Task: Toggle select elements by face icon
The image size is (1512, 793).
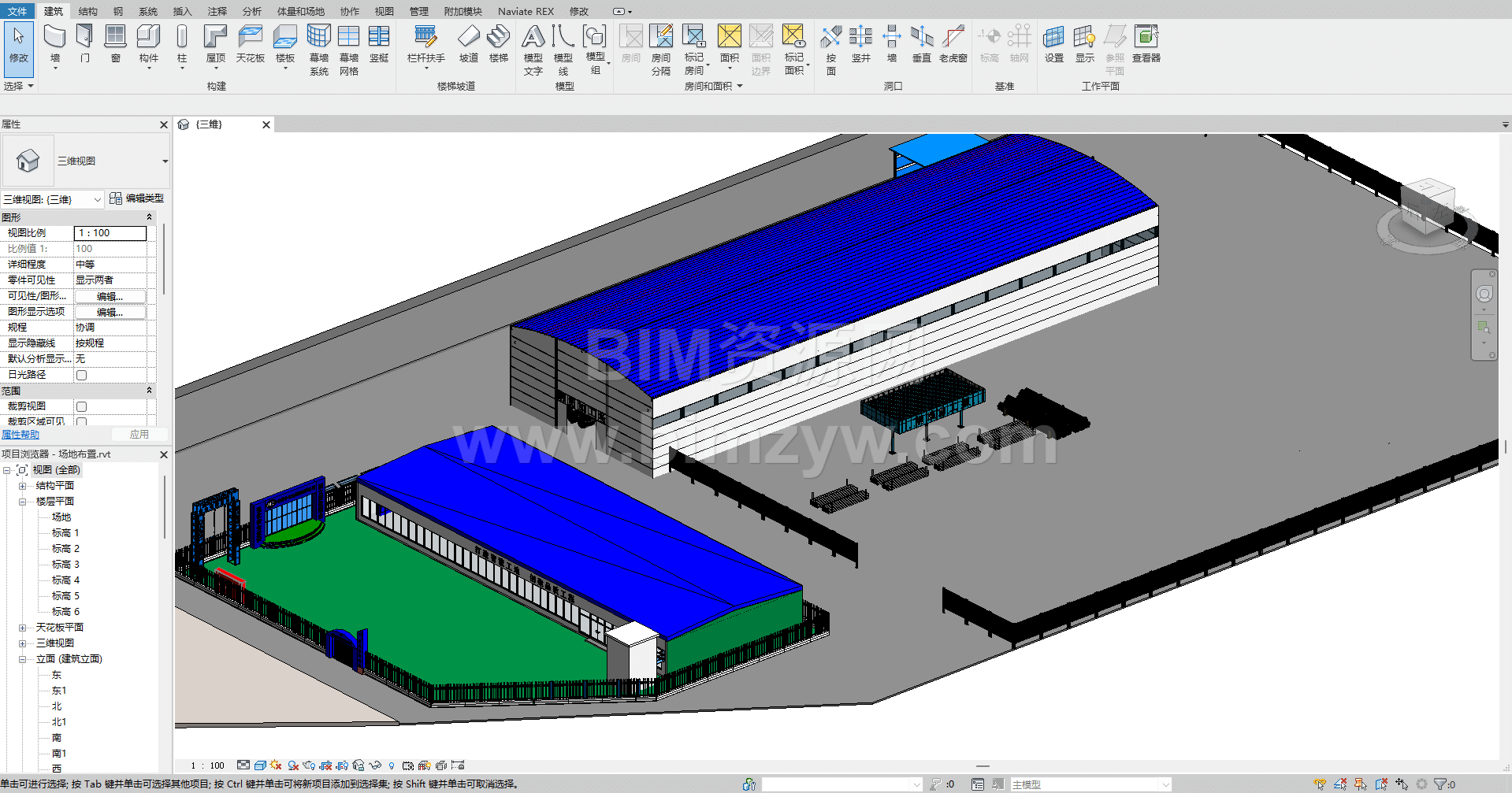Action: 1381,784
